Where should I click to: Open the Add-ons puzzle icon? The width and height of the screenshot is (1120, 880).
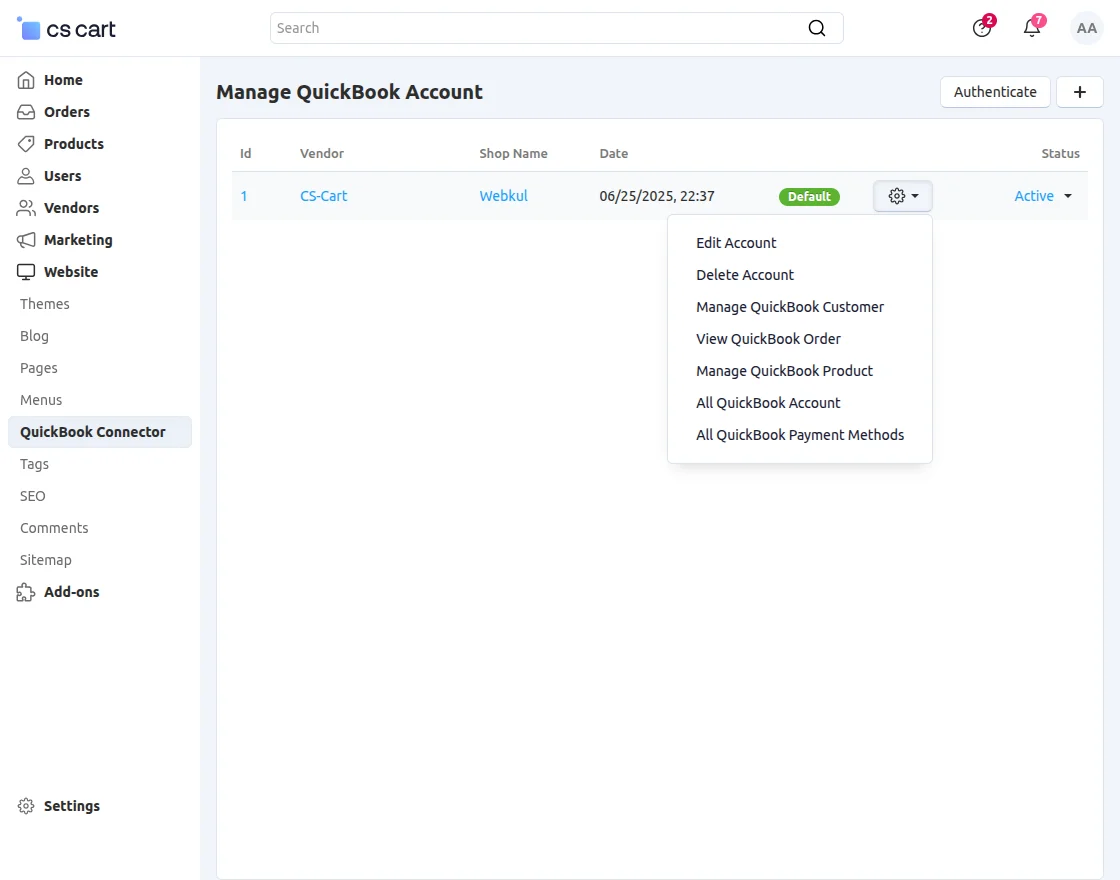tap(25, 591)
